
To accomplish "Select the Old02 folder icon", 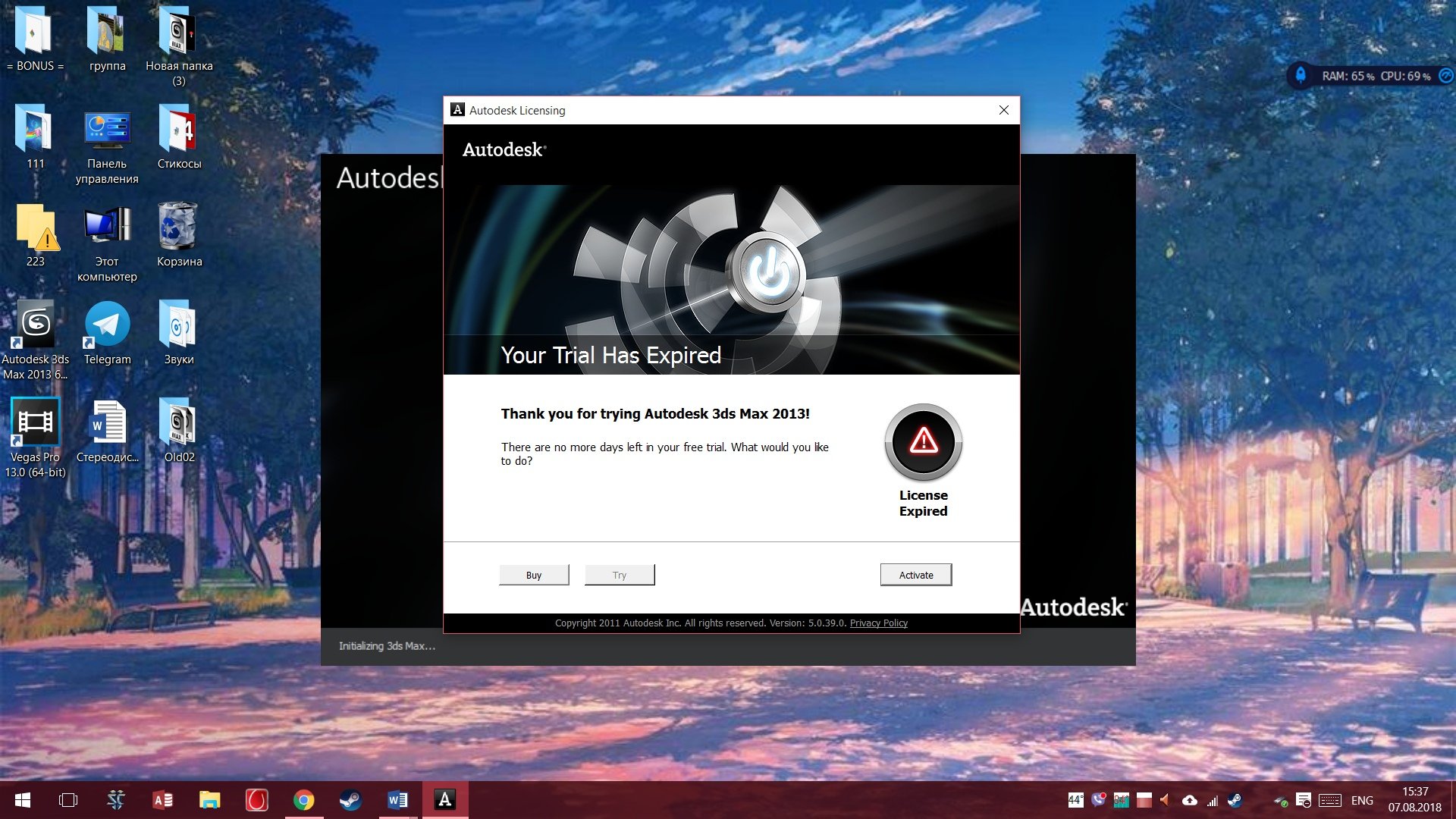I will [x=179, y=431].
